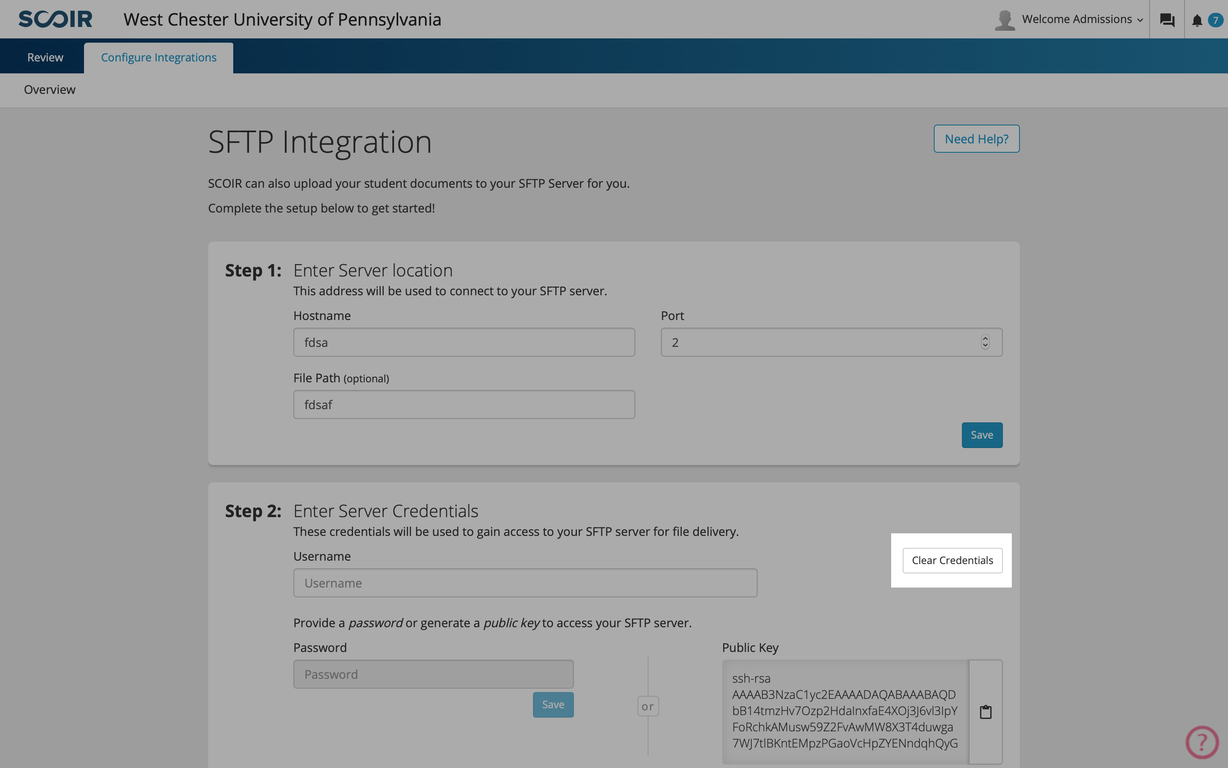Click the Port number stepper arrows
The height and width of the screenshot is (768, 1228).
985,342
